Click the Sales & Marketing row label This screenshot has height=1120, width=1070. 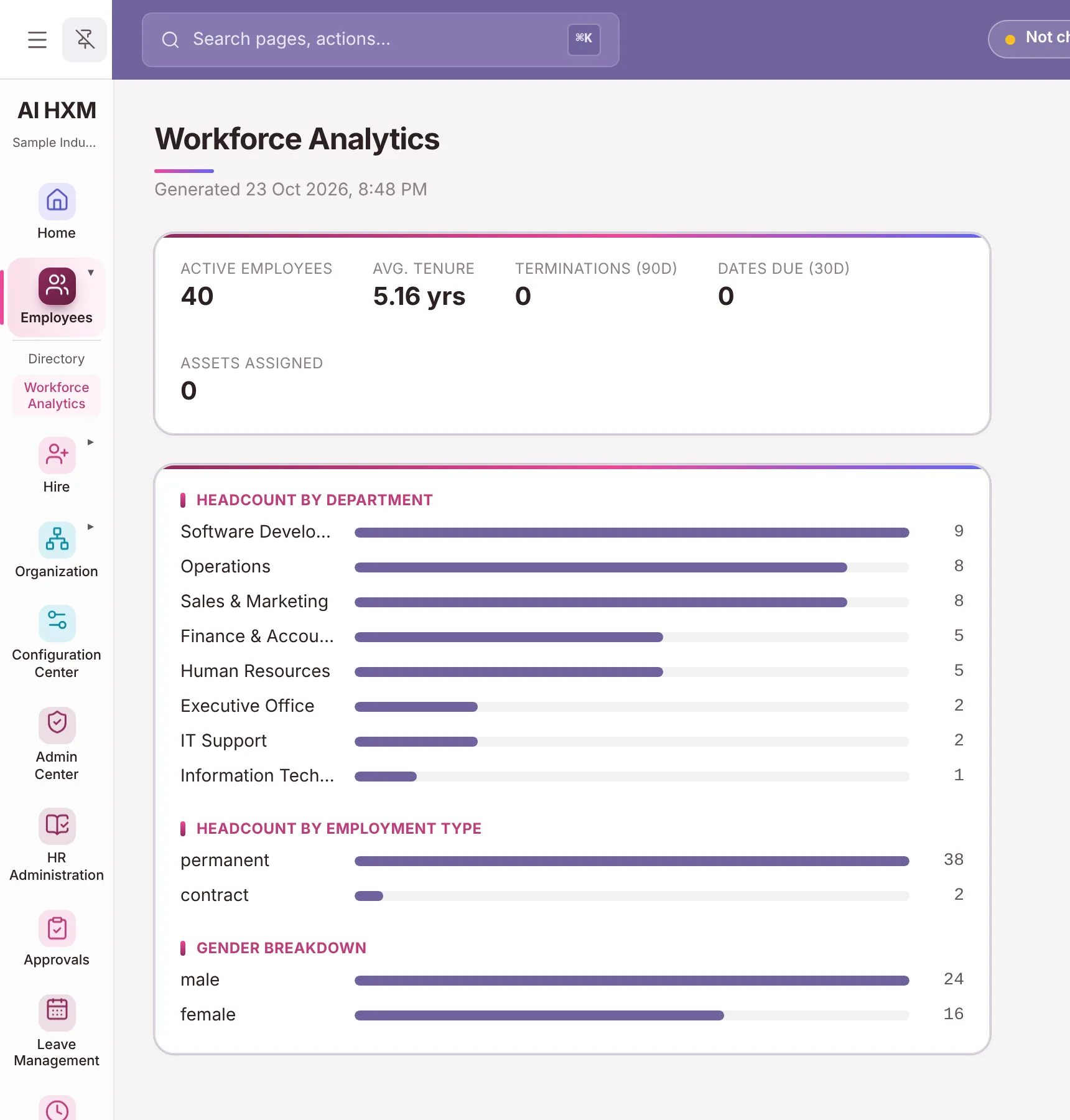254,602
